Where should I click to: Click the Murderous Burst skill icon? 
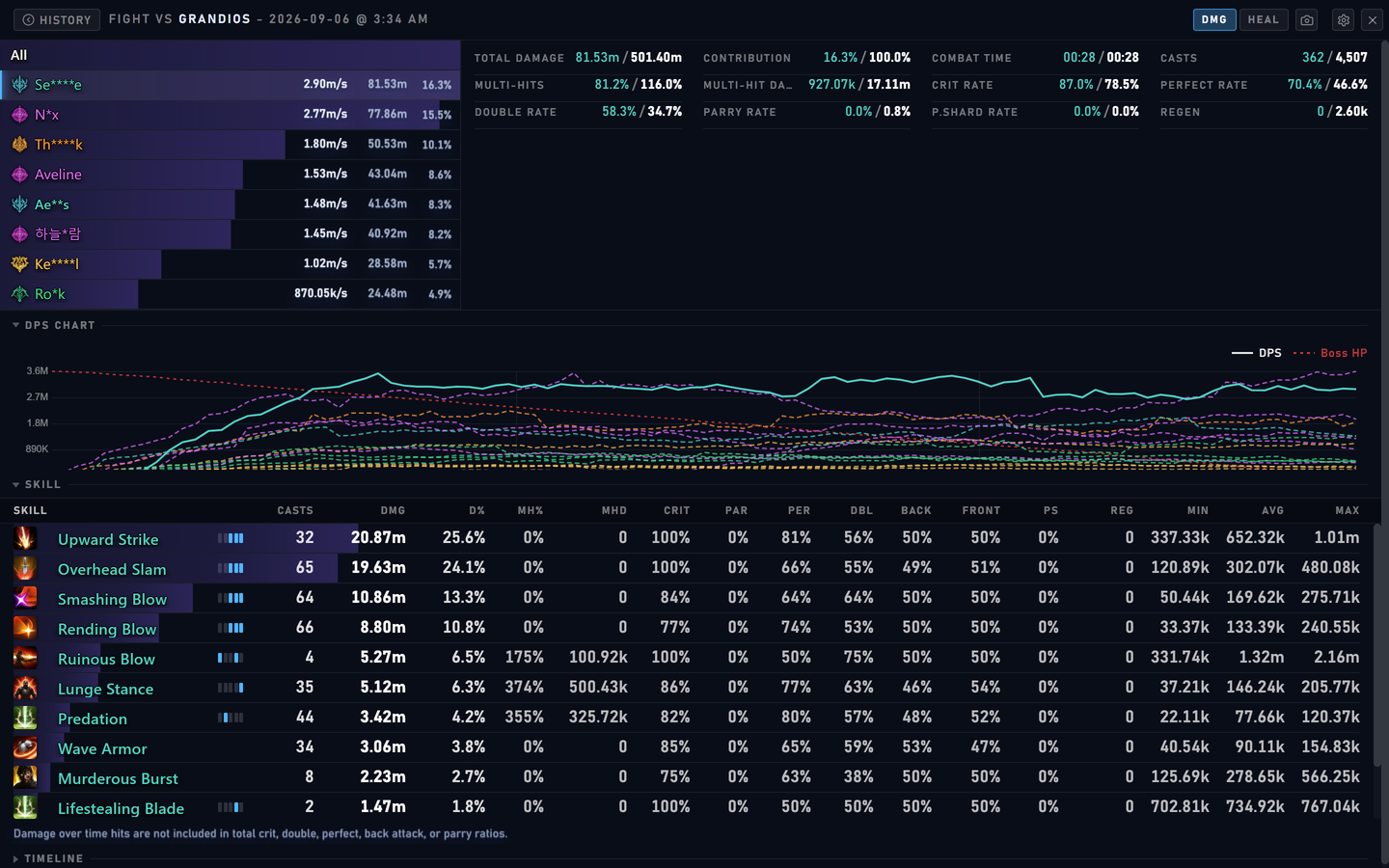click(x=25, y=777)
